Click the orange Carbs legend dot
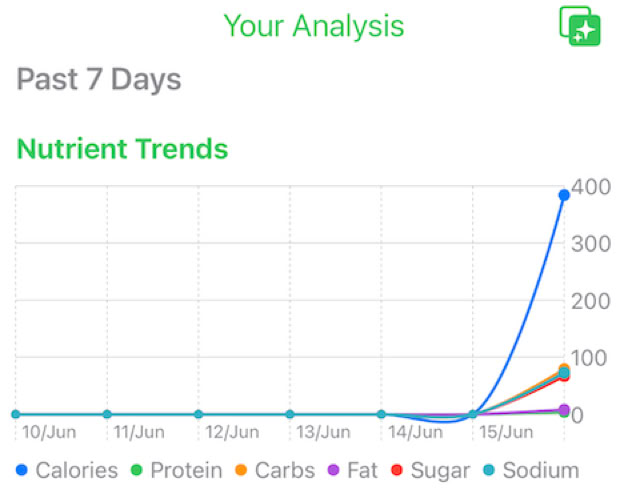This screenshot has width=628, height=494. click(243, 470)
